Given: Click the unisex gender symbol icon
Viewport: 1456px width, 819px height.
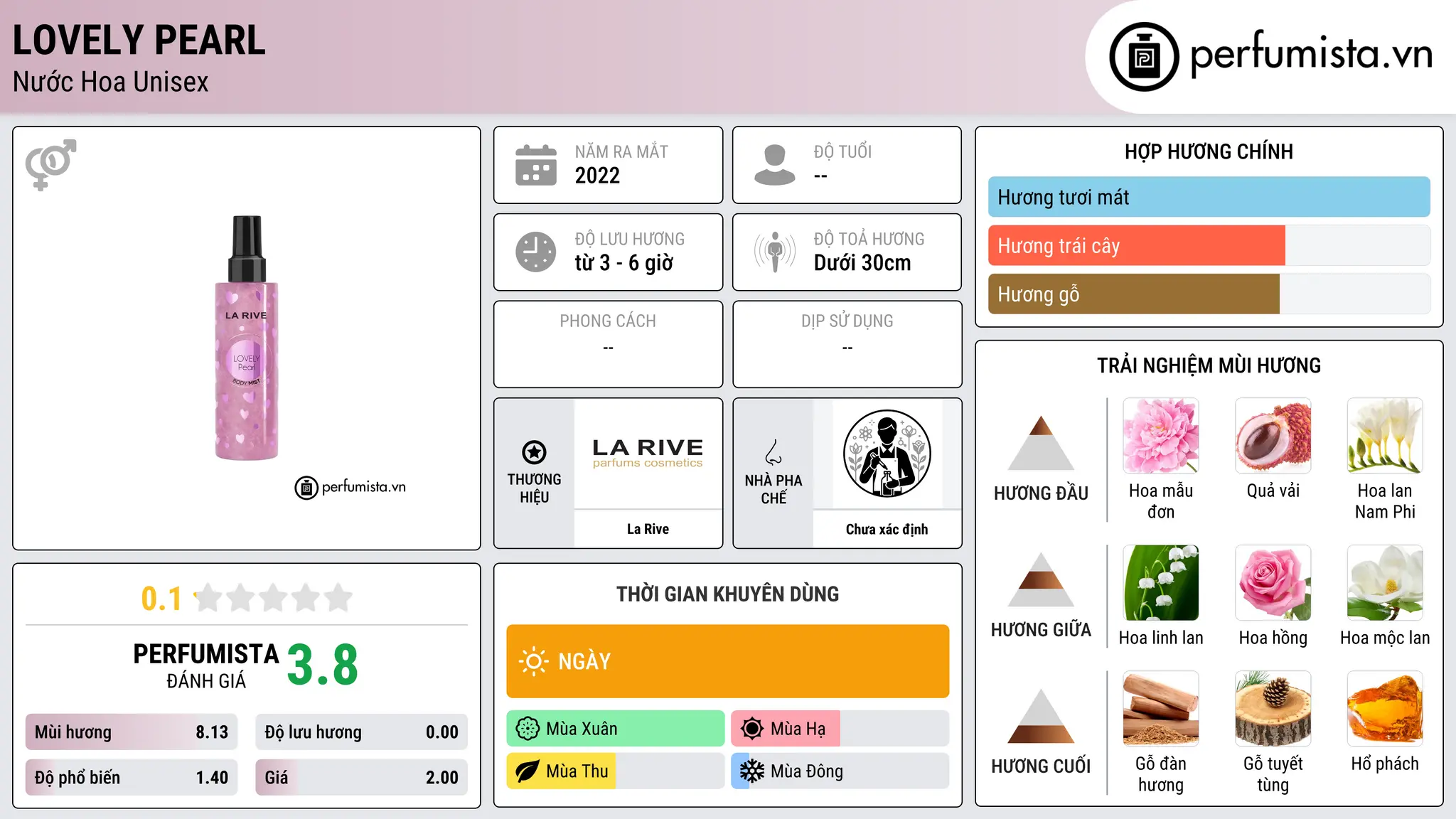Looking at the screenshot, I should (50, 164).
